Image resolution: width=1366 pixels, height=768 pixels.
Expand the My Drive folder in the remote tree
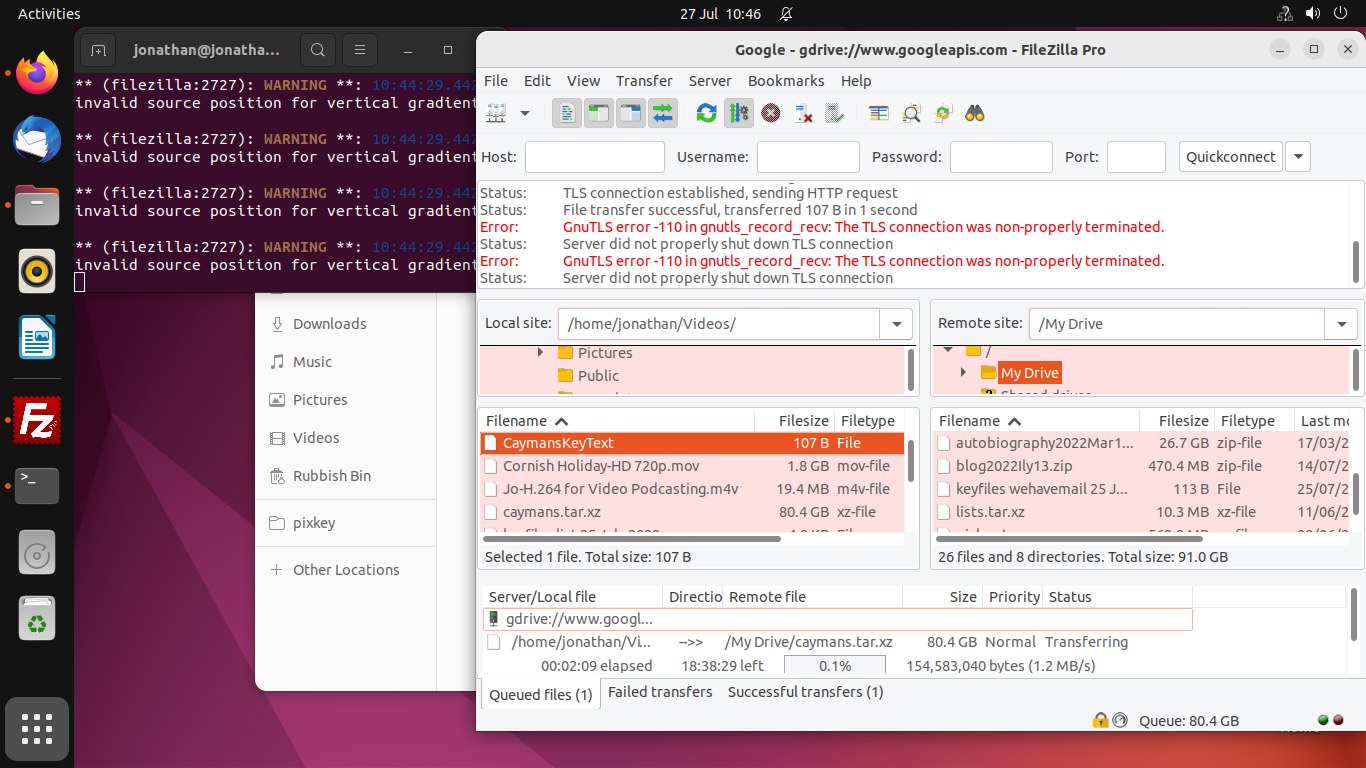[963, 373]
